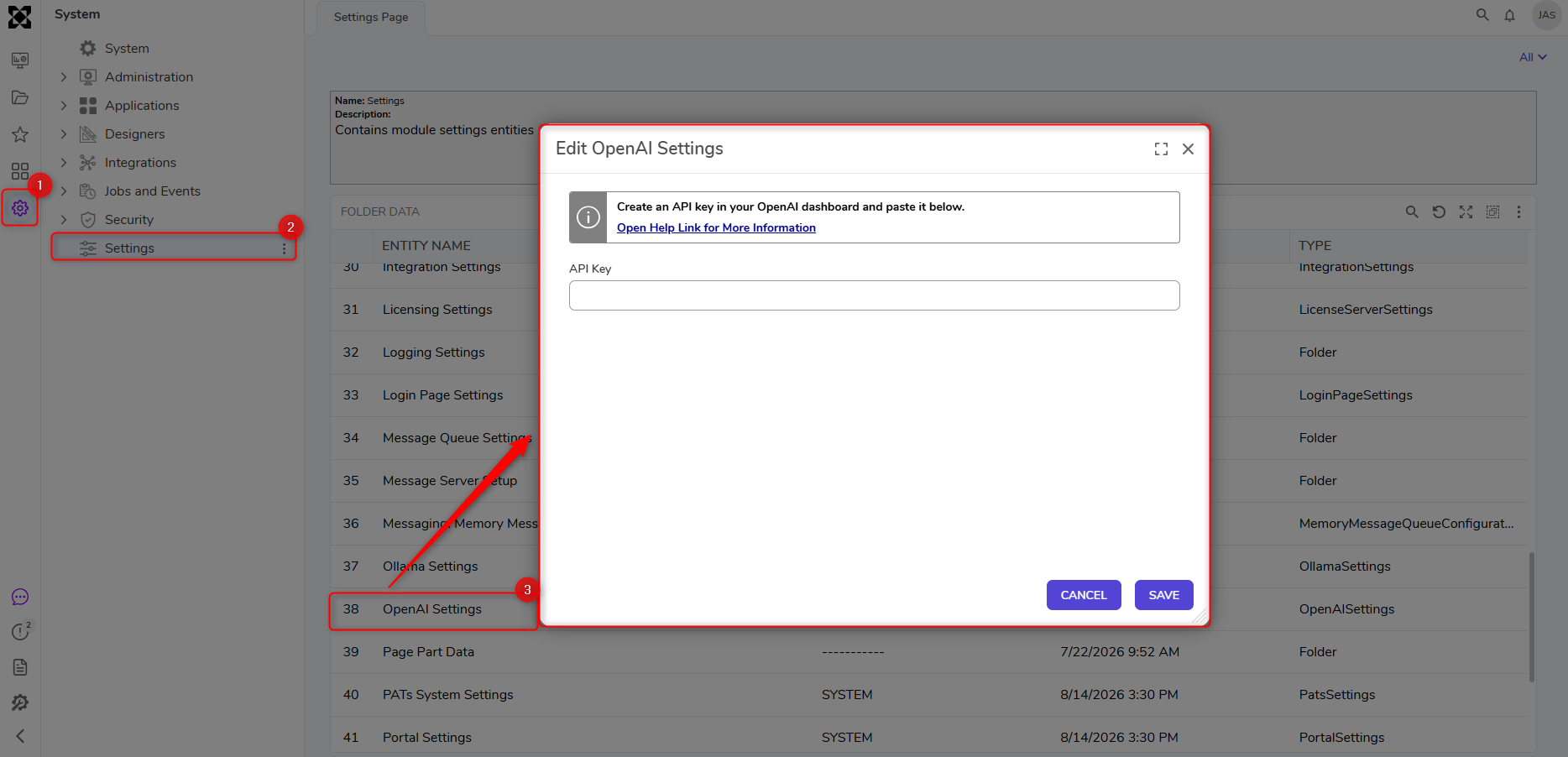Open the folder icon in left rail

click(x=20, y=97)
